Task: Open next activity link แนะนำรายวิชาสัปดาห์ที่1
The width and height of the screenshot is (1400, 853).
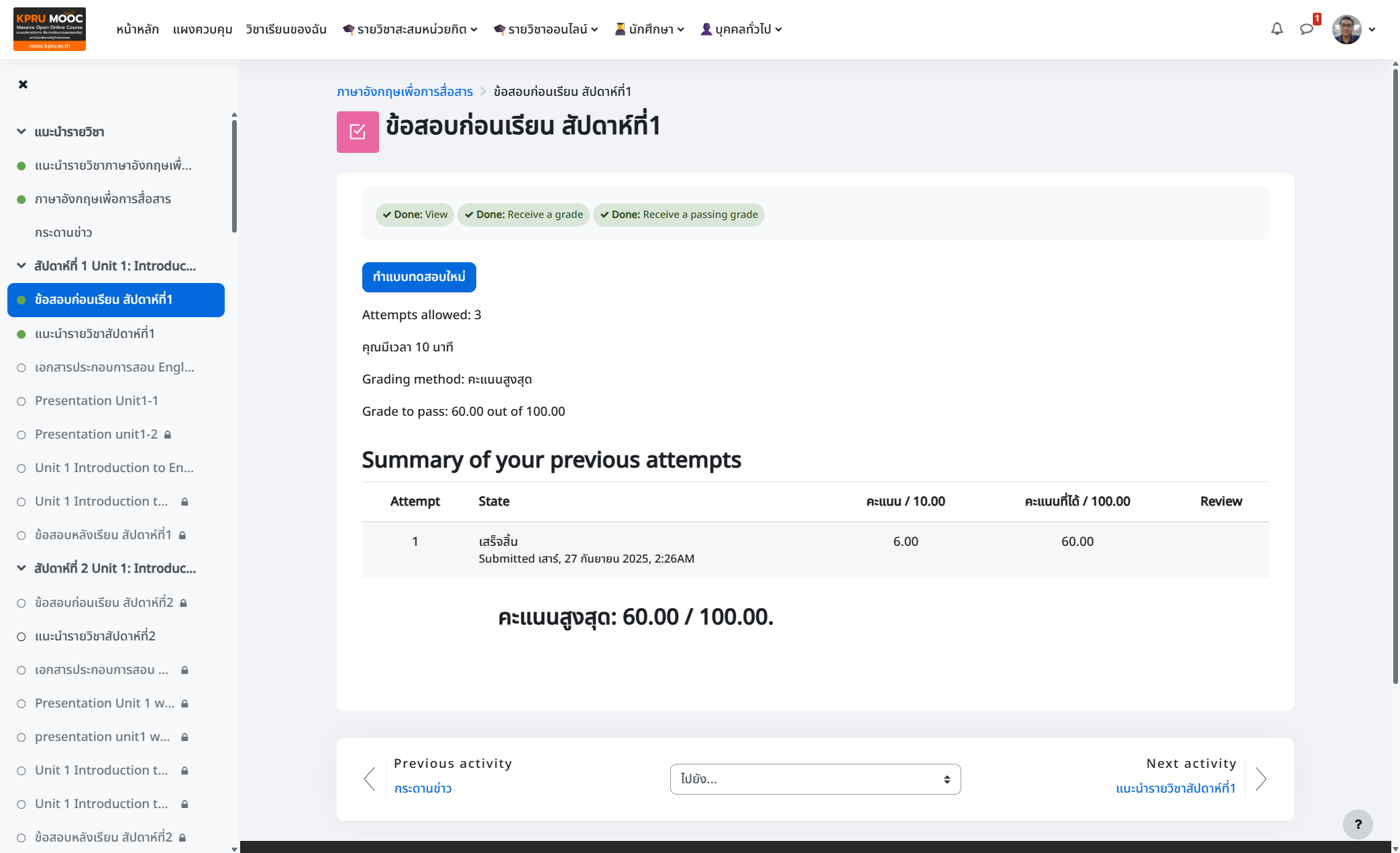Action: [1175, 789]
